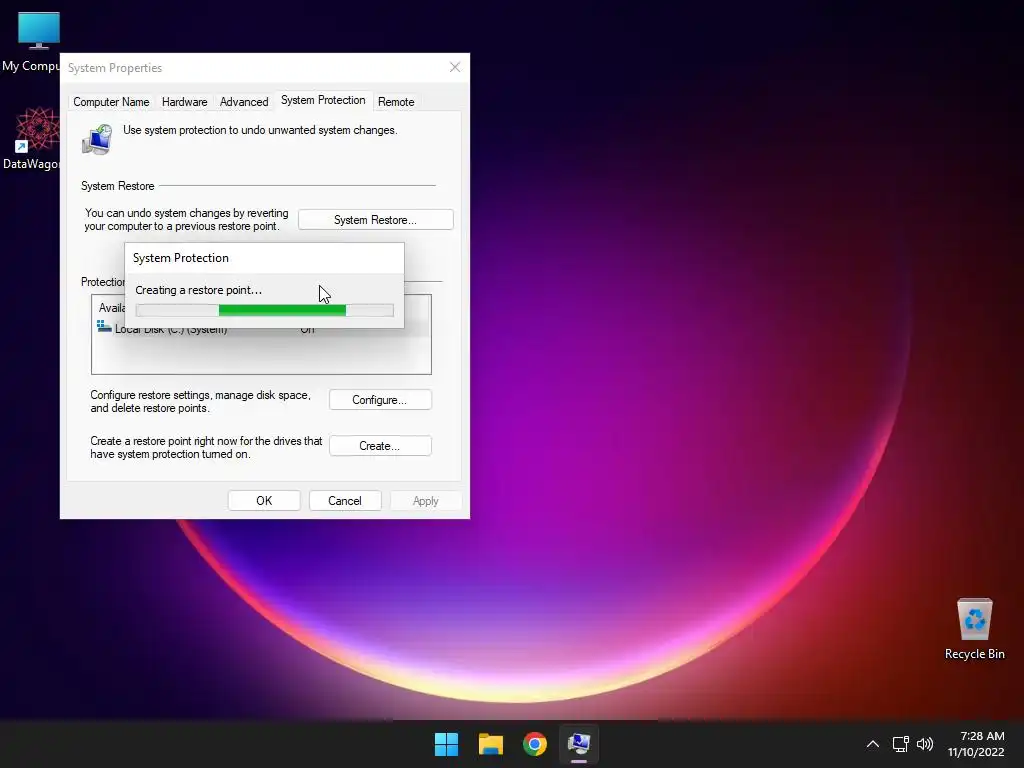
Task: Select Local Disk (C:) drive row
Action: click(x=261, y=329)
